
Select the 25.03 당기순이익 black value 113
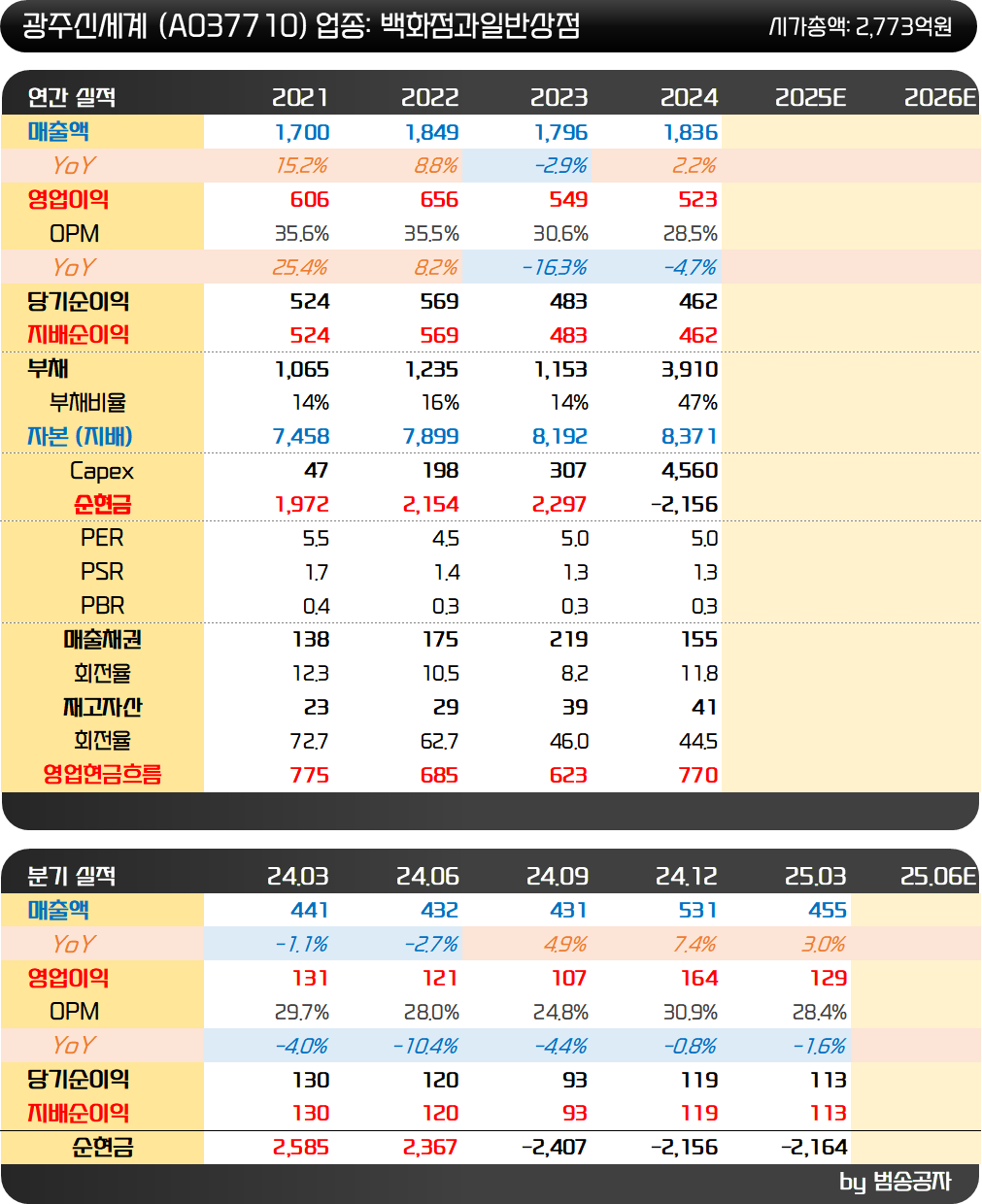(829, 1080)
